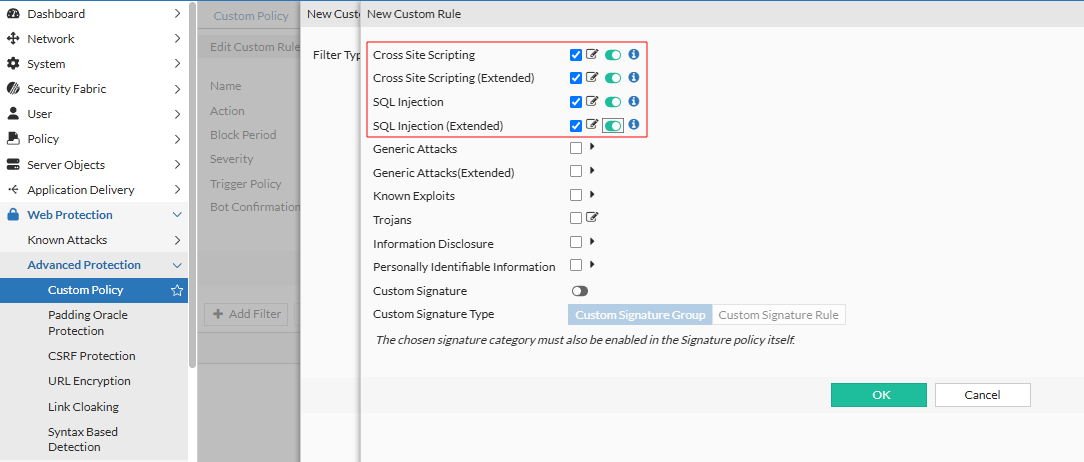Click edit icon for Cross Site Scripting (Extended)
Screen dimensions: 1084x462
(x=592, y=78)
